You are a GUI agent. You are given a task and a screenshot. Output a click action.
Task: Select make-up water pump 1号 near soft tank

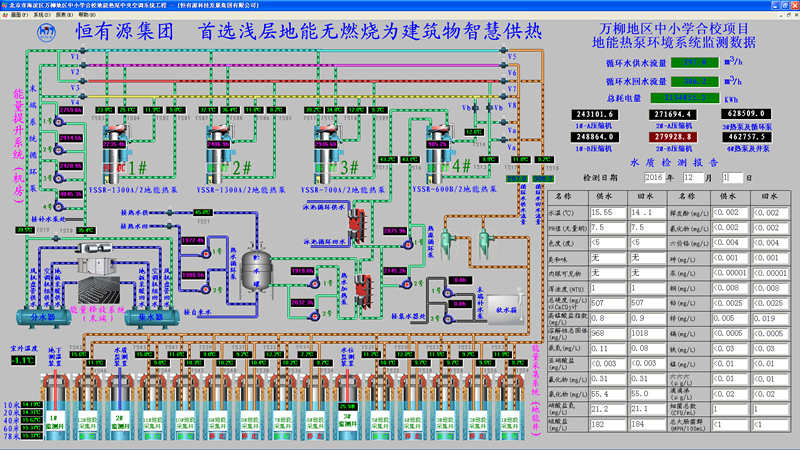(447, 293)
